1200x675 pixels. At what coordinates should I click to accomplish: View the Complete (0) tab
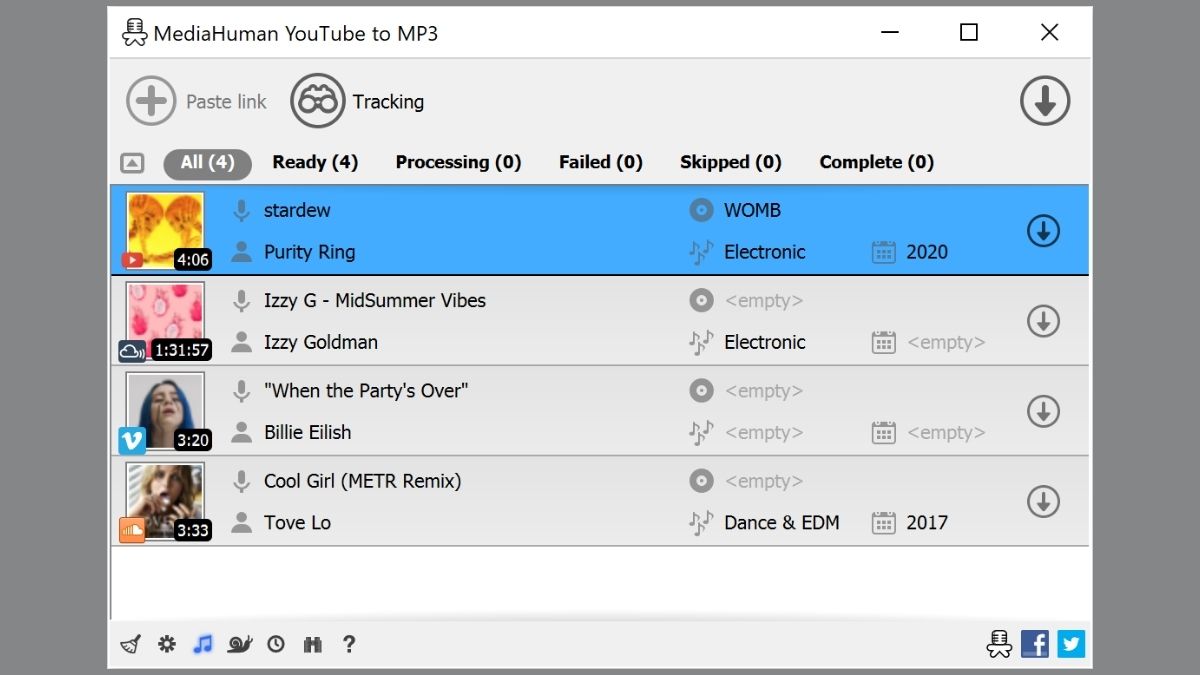[x=875, y=161]
